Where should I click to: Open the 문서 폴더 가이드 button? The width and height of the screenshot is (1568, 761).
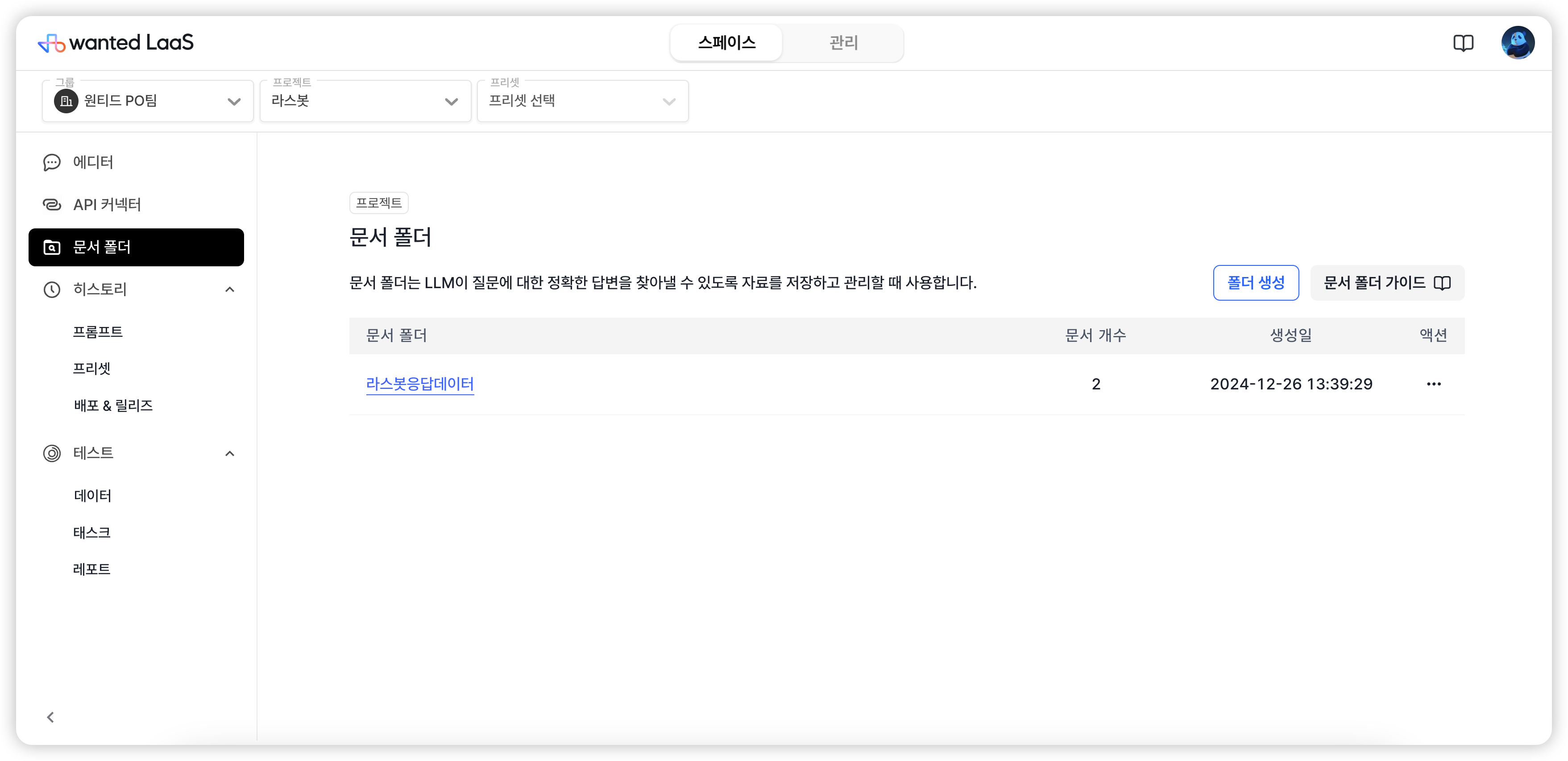(1386, 283)
